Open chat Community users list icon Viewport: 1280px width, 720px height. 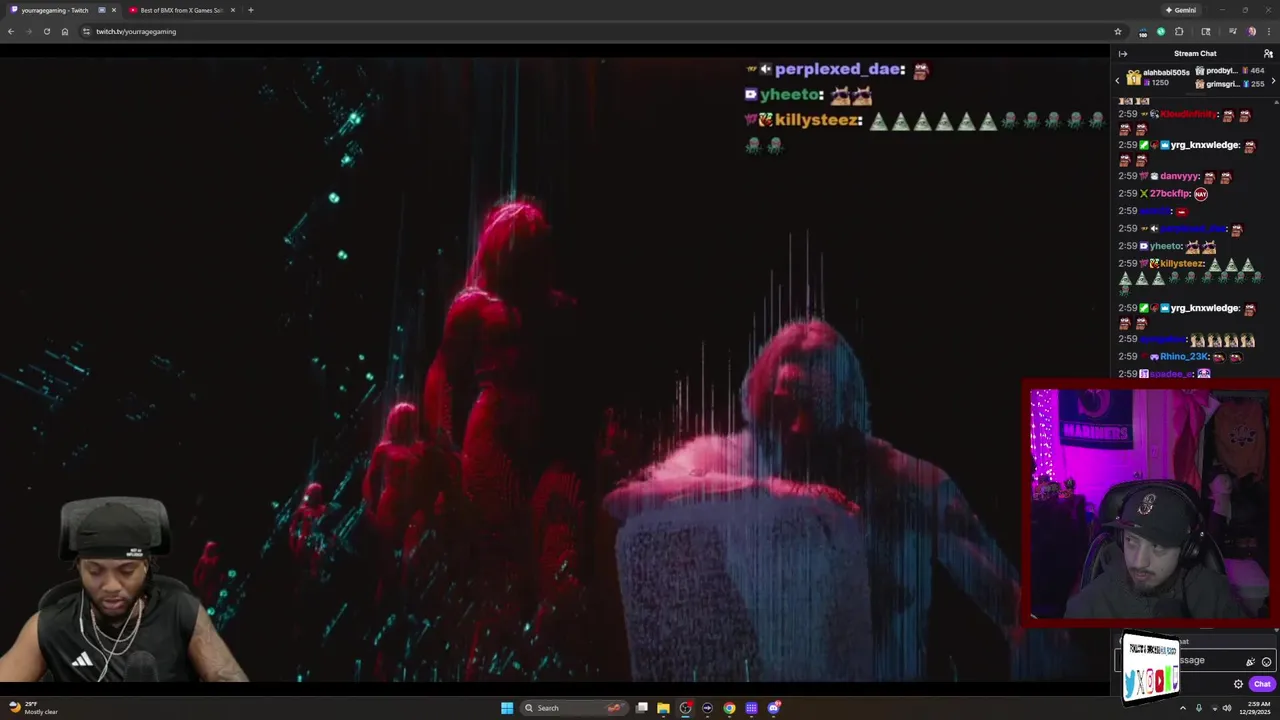pyautogui.click(x=1268, y=54)
